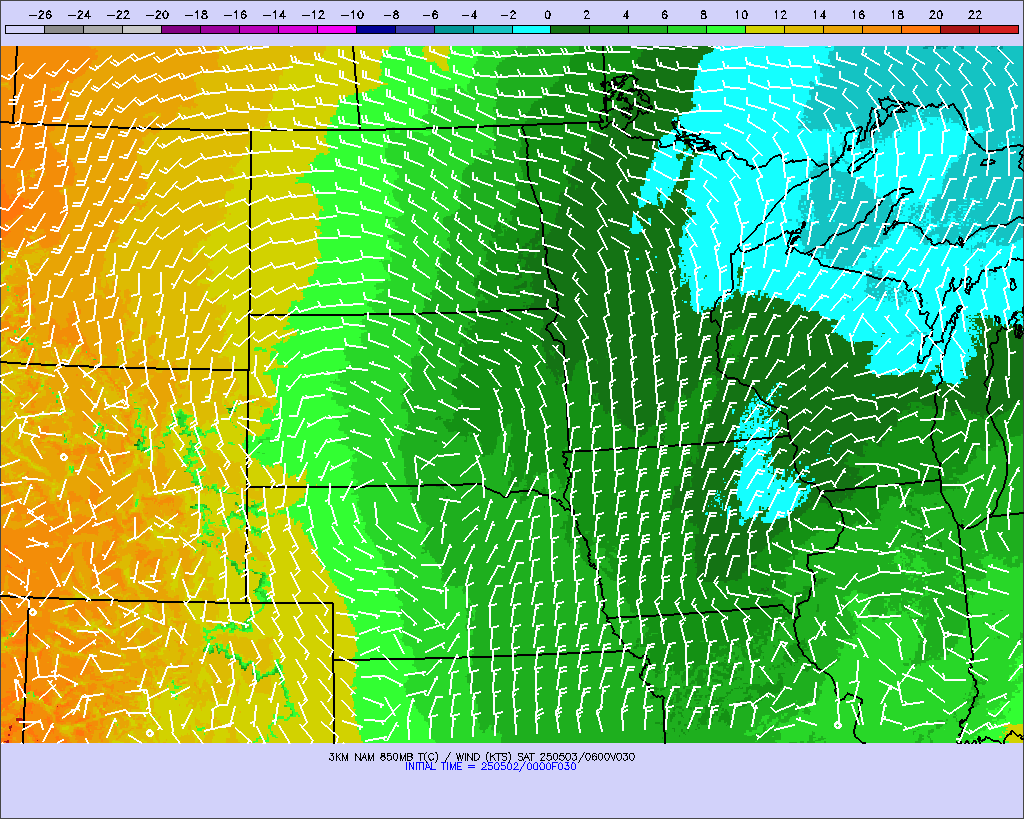Select the positive '8' legend label
Image resolution: width=1024 pixels, height=819 pixels.
703,14
